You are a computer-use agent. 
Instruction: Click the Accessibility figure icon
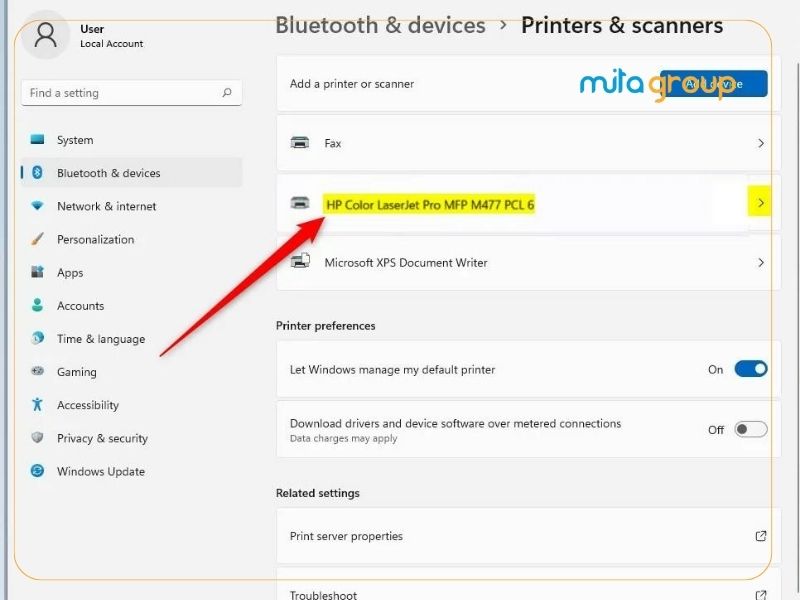point(37,405)
